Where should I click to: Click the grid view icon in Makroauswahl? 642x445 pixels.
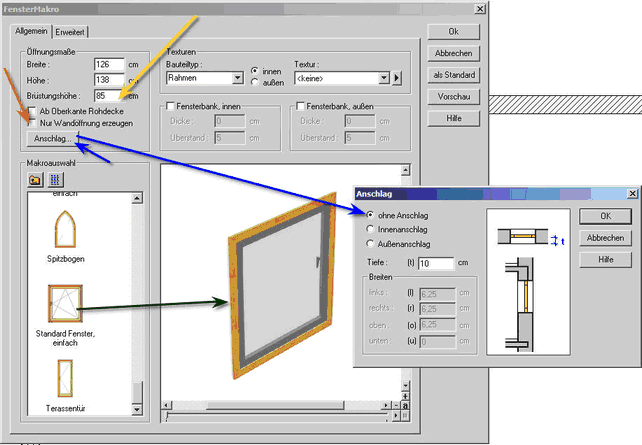56,180
